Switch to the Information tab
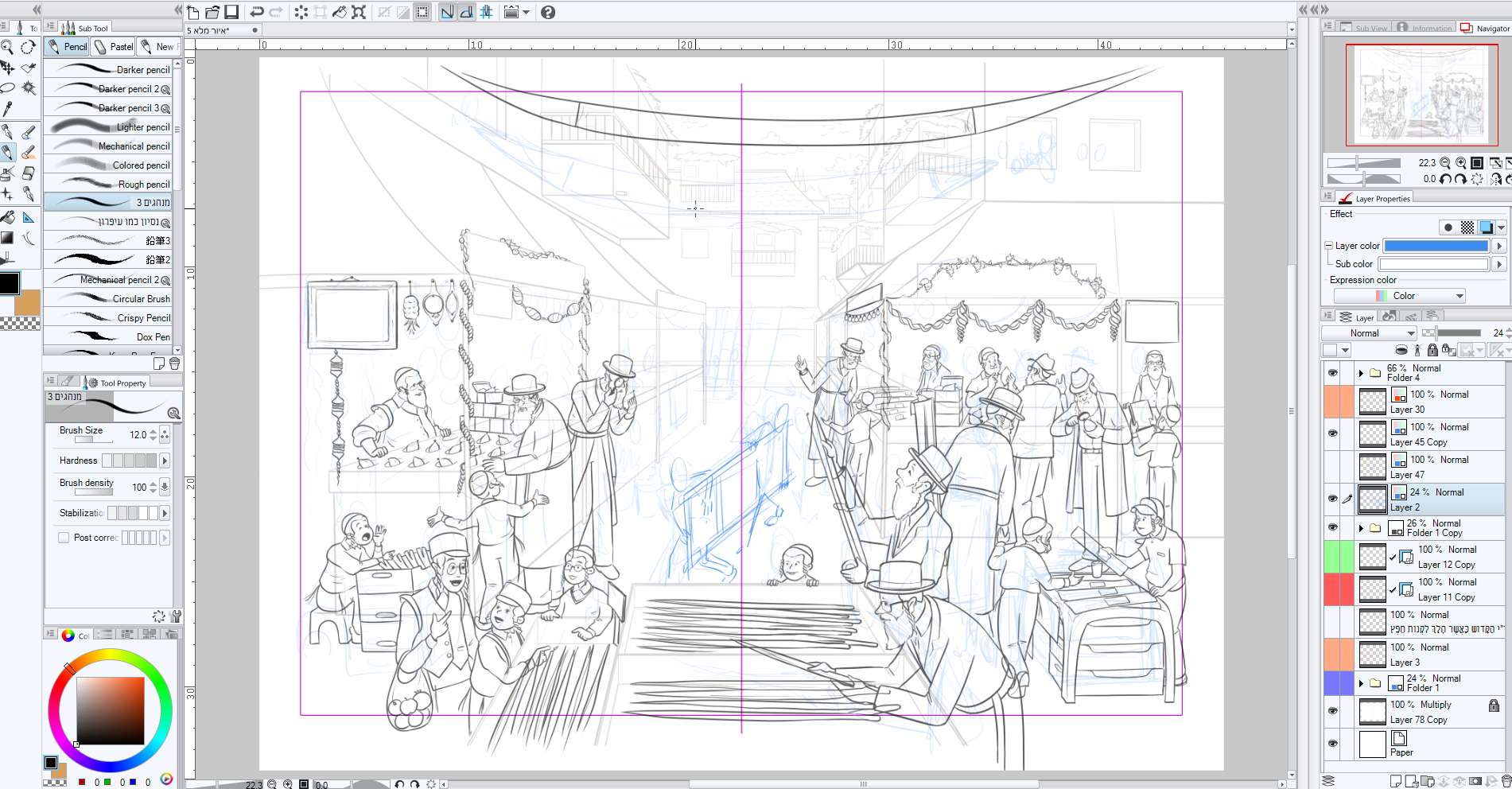The width and height of the screenshot is (1512, 789). (x=1425, y=28)
